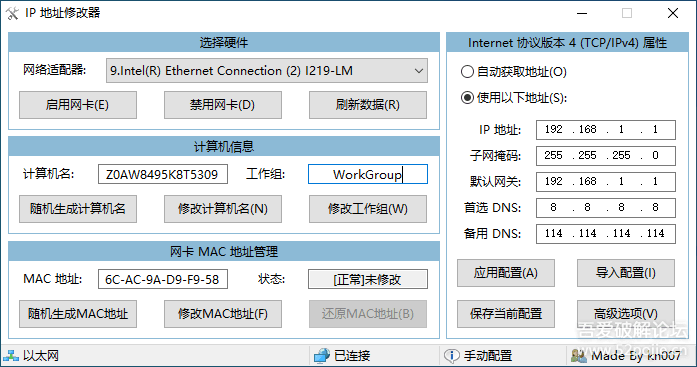The image size is (697, 367).
Task: Focus the 工作组 WorkGroup input field
Action: point(368,174)
